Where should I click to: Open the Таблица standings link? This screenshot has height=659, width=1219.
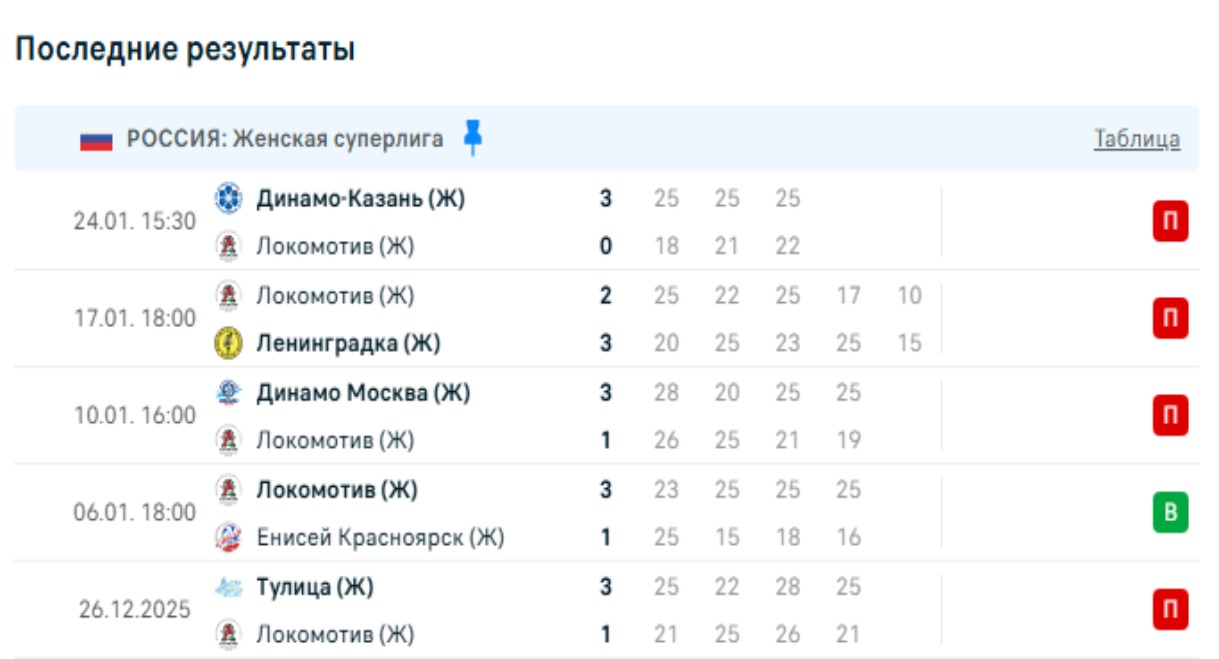[1137, 139]
